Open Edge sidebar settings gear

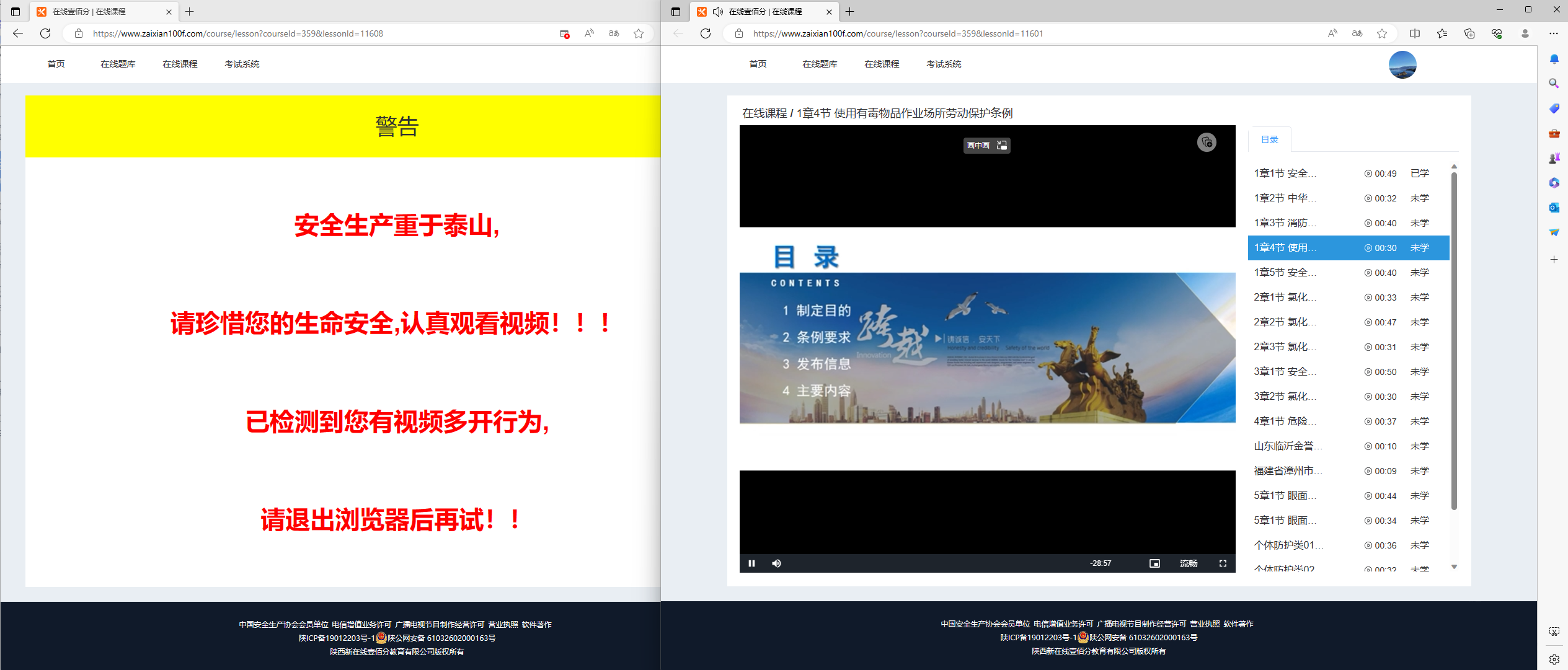click(1554, 659)
